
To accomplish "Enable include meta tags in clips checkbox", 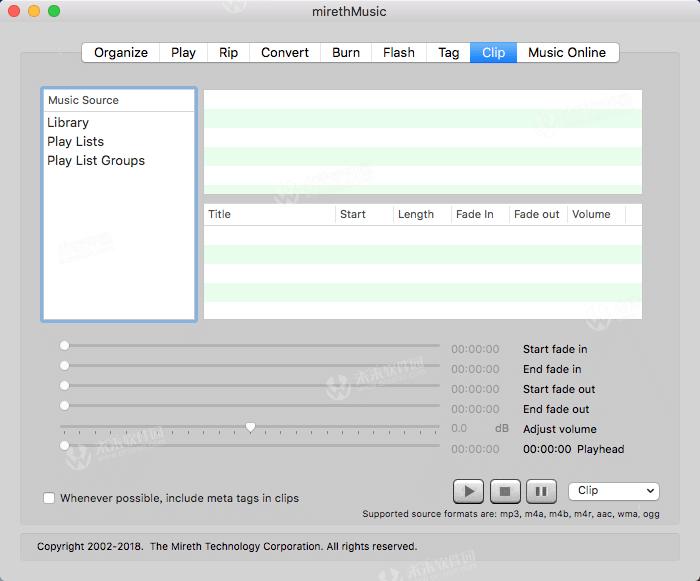I will pos(49,498).
